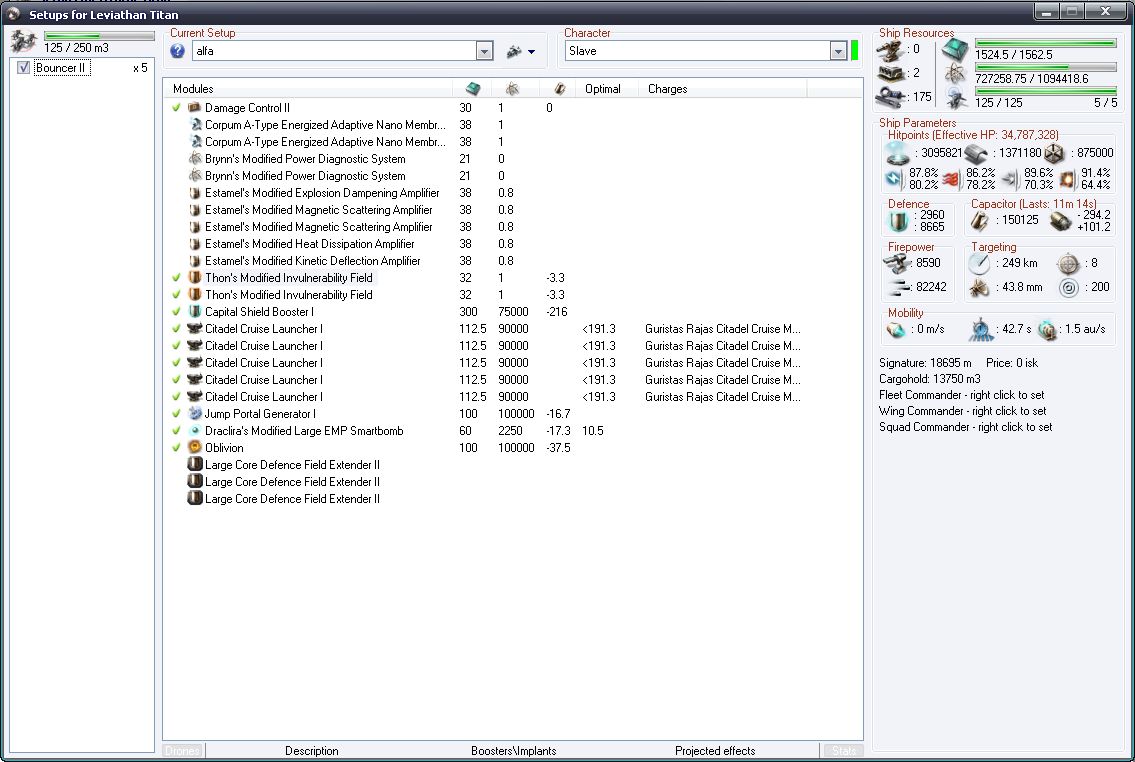Click the missile volley icon showing 82242
This screenshot has width=1135, height=762.
(x=898, y=287)
